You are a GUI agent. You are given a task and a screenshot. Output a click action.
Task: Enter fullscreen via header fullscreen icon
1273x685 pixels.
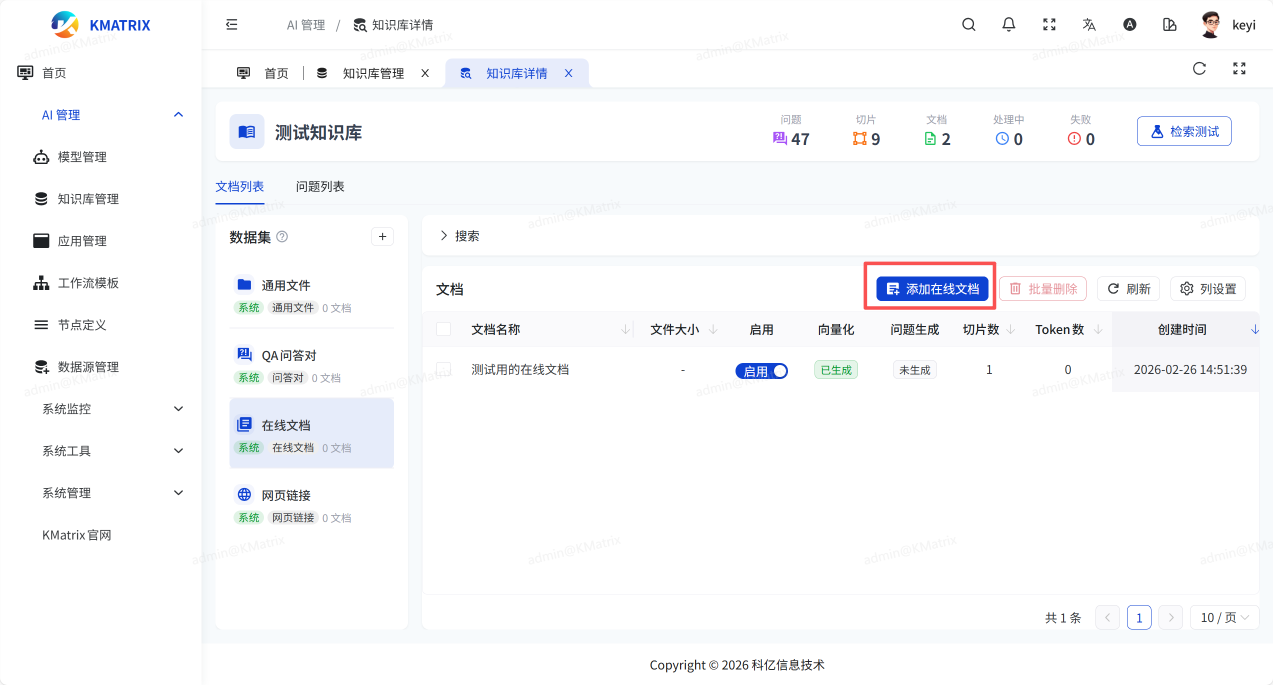1049,25
